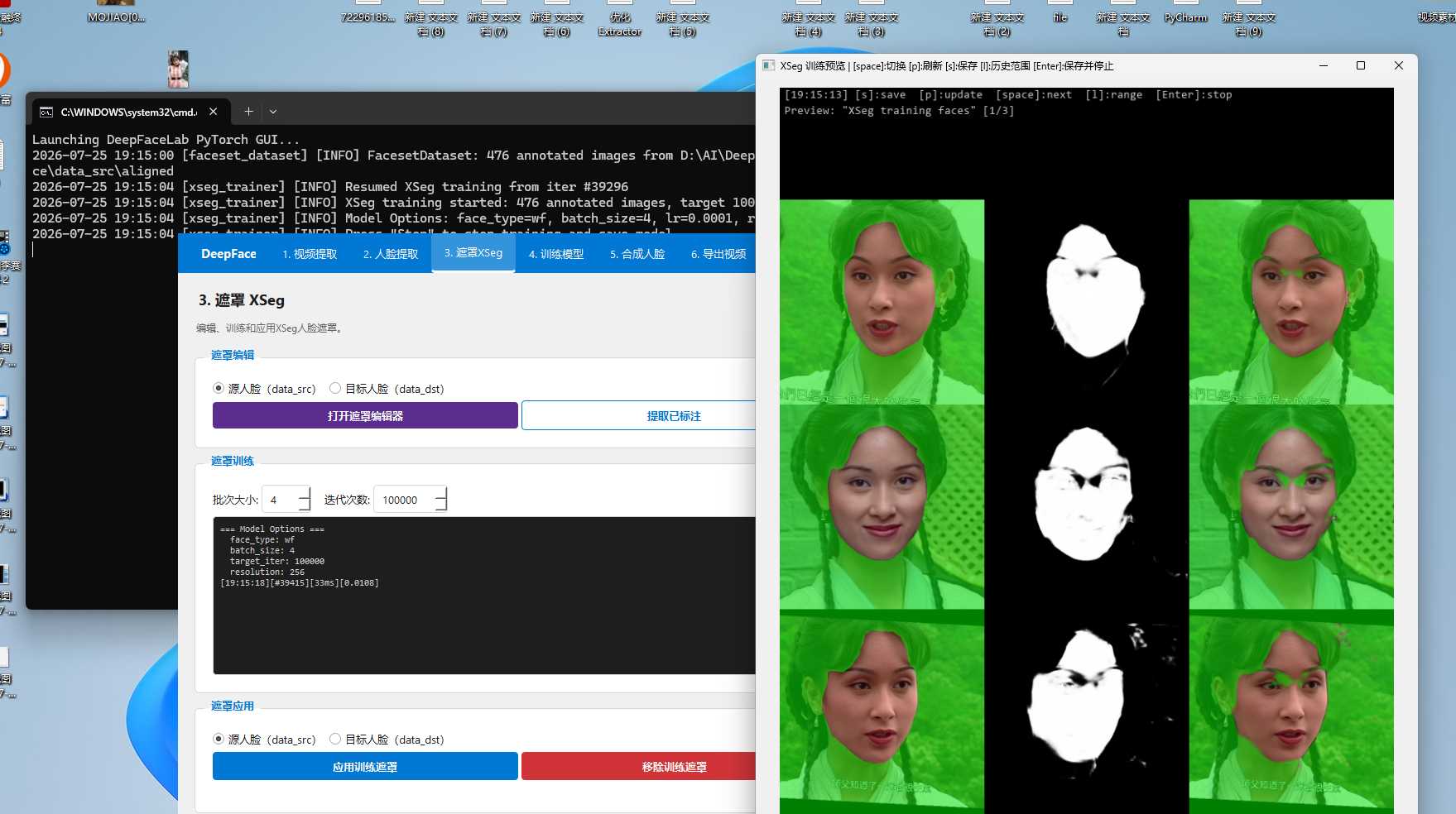Select the girl photo thumbnail on desktop
This screenshot has height=814, width=1456.
(178, 69)
